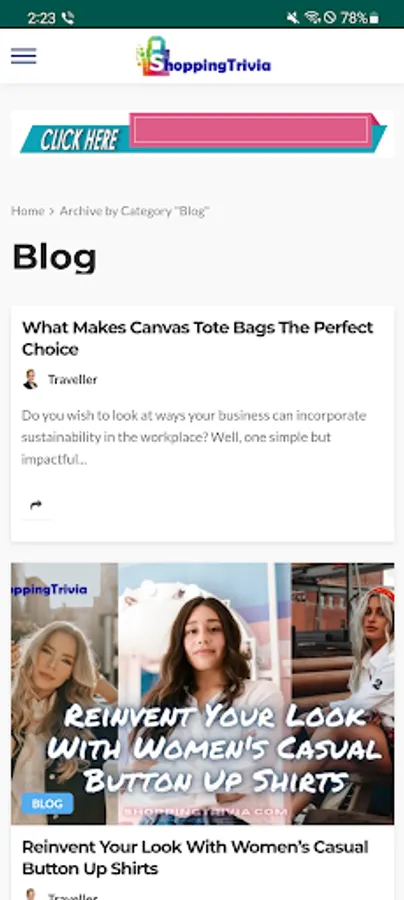Viewport: 404px width, 900px height.
Task: Tap the phone call icon in status bar
Action: [x=68, y=18]
